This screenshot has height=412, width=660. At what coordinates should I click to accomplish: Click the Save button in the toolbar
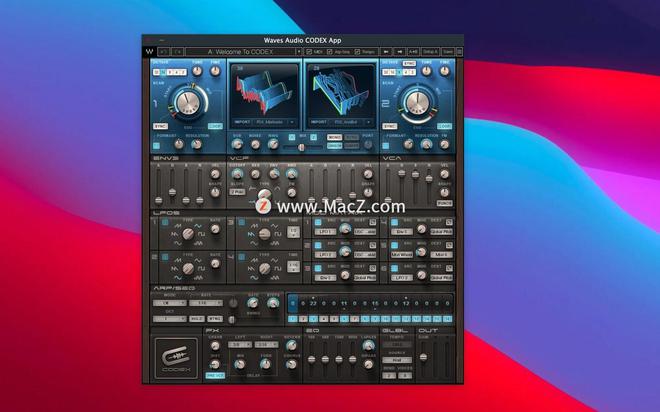447,51
